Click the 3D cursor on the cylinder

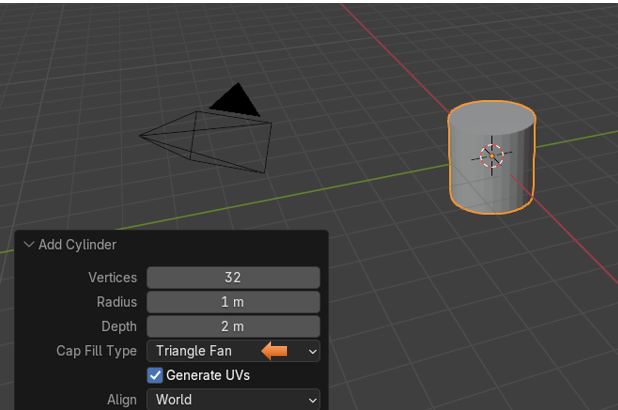click(492, 155)
